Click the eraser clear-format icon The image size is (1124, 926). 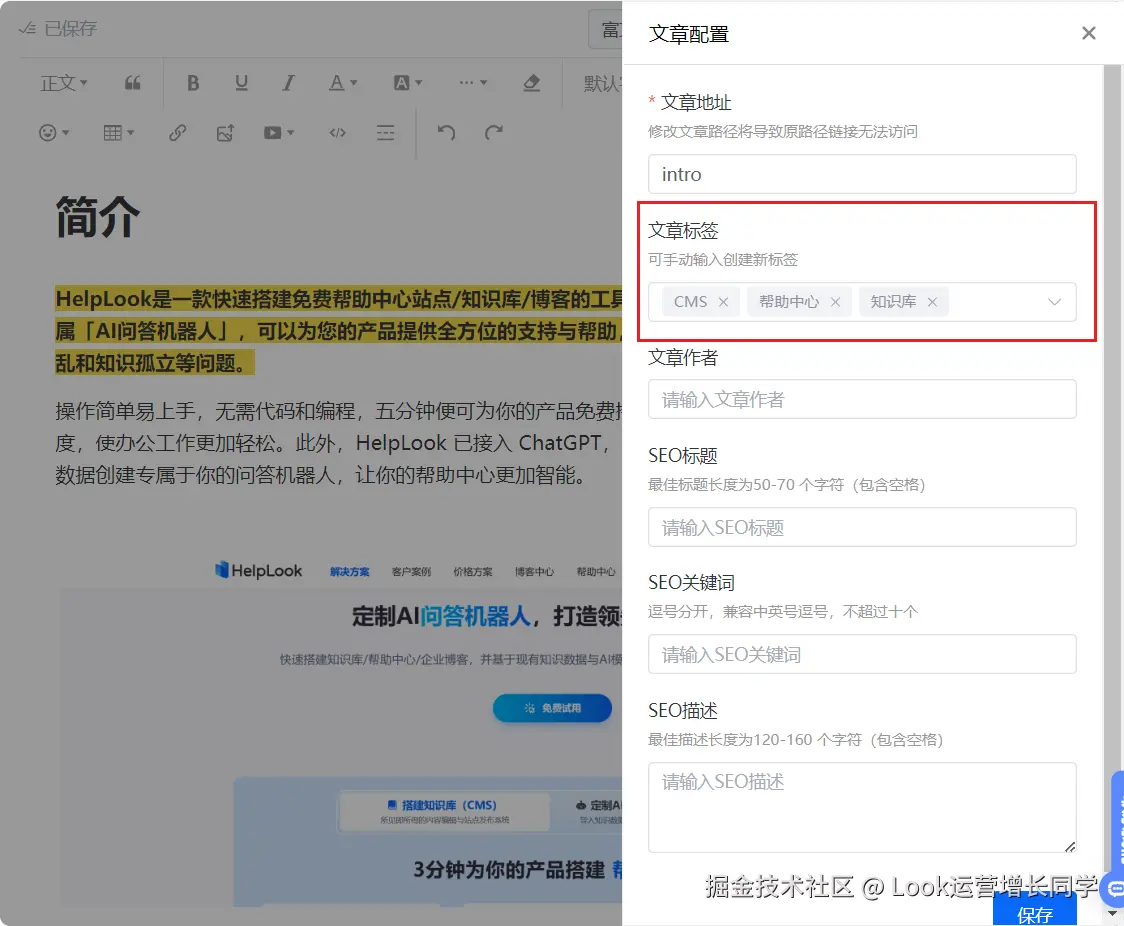(531, 83)
